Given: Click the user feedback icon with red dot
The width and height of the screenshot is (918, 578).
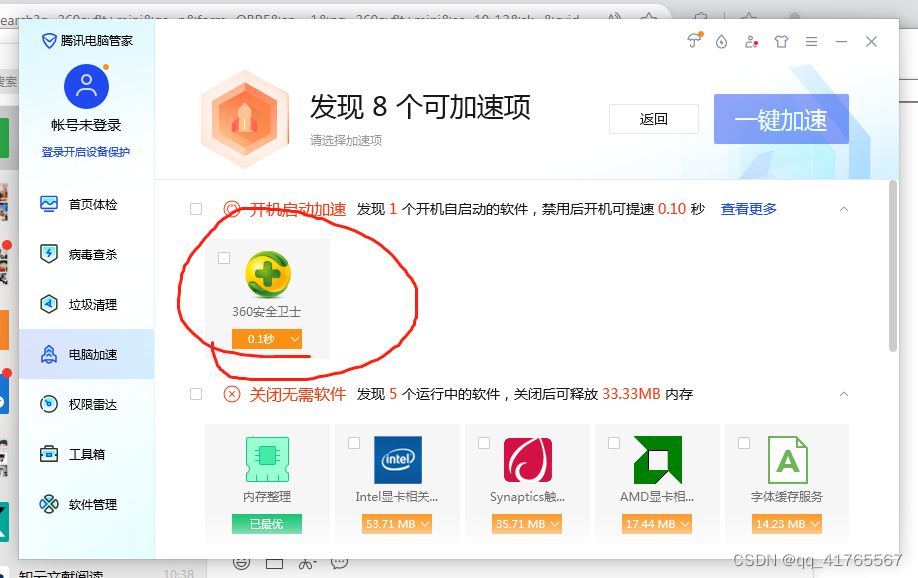Looking at the screenshot, I should click(x=751, y=42).
